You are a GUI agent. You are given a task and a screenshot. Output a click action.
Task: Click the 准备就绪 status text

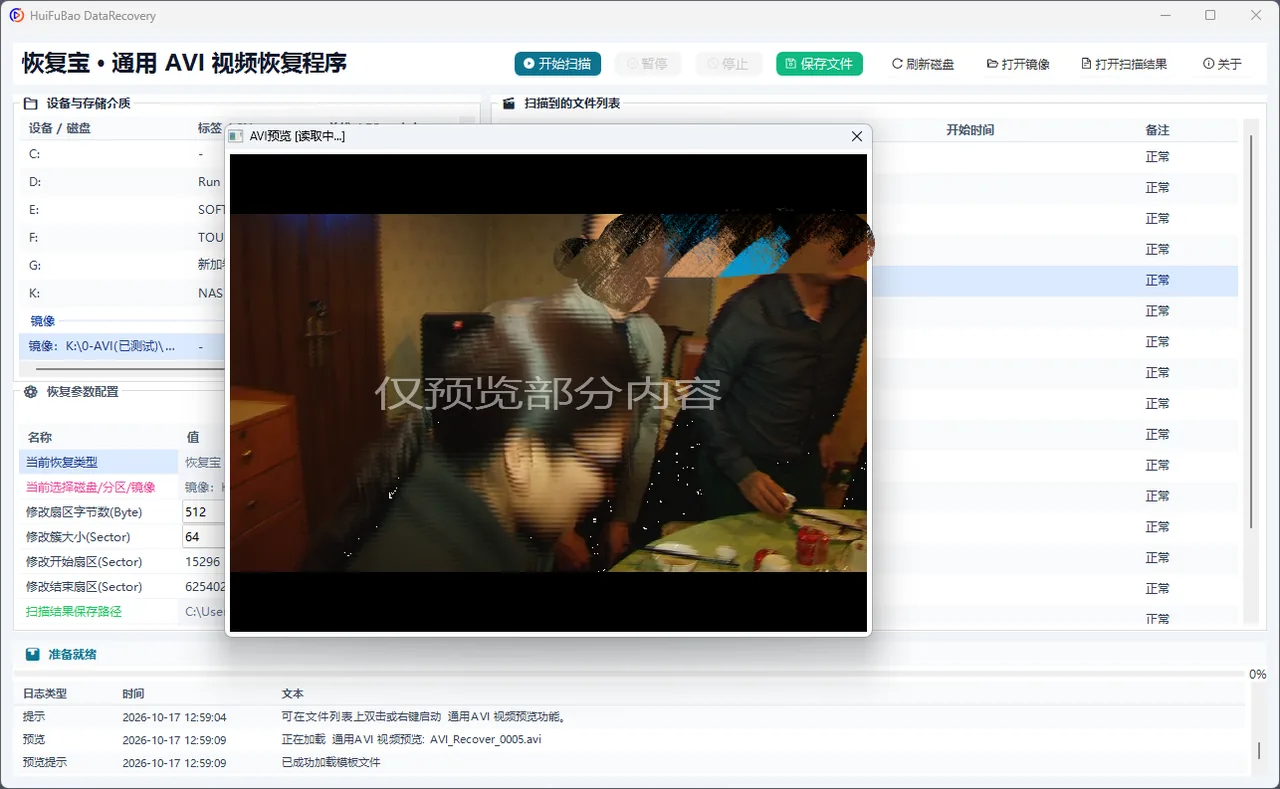coord(72,654)
